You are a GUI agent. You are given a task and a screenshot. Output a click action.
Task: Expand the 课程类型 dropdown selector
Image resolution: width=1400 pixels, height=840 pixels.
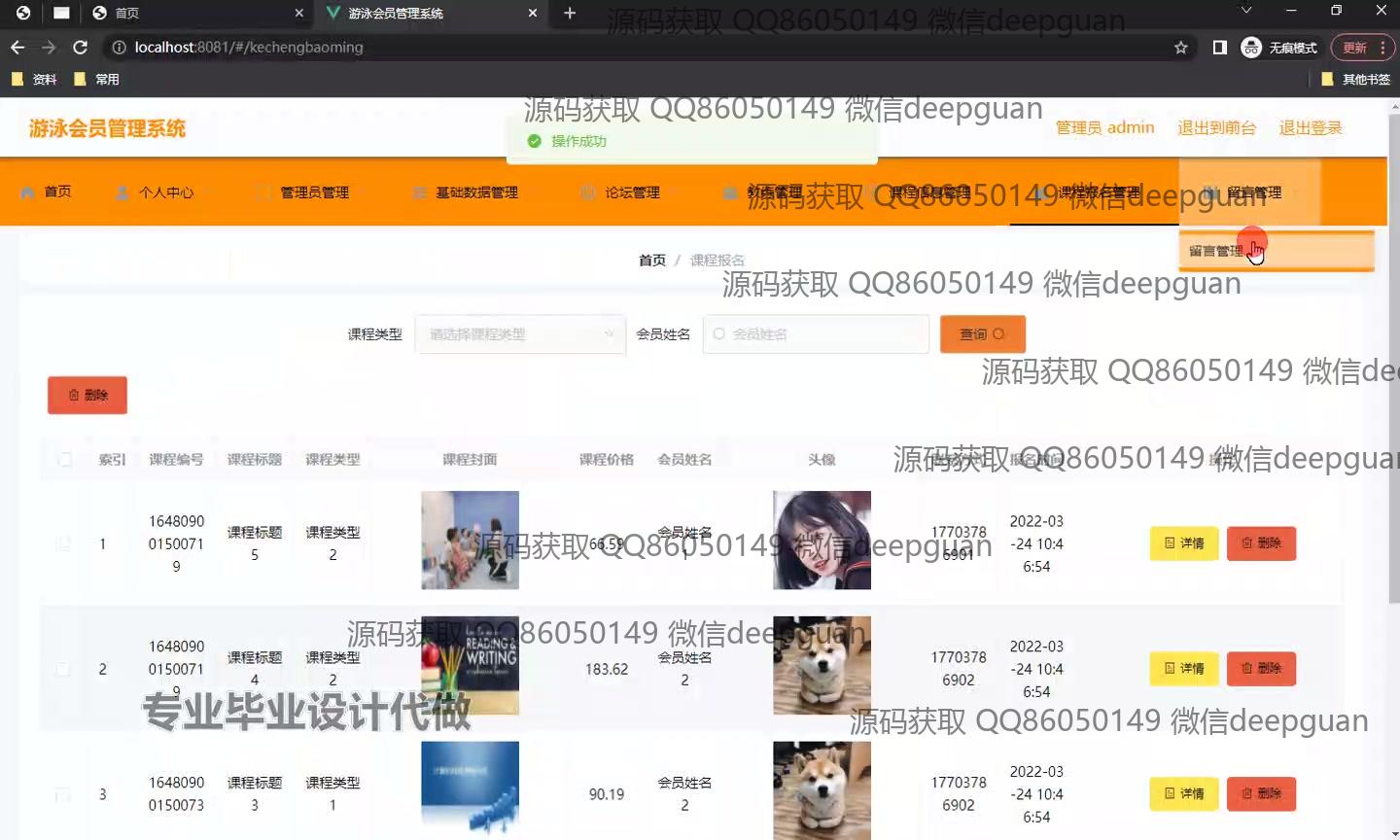[x=520, y=334]
